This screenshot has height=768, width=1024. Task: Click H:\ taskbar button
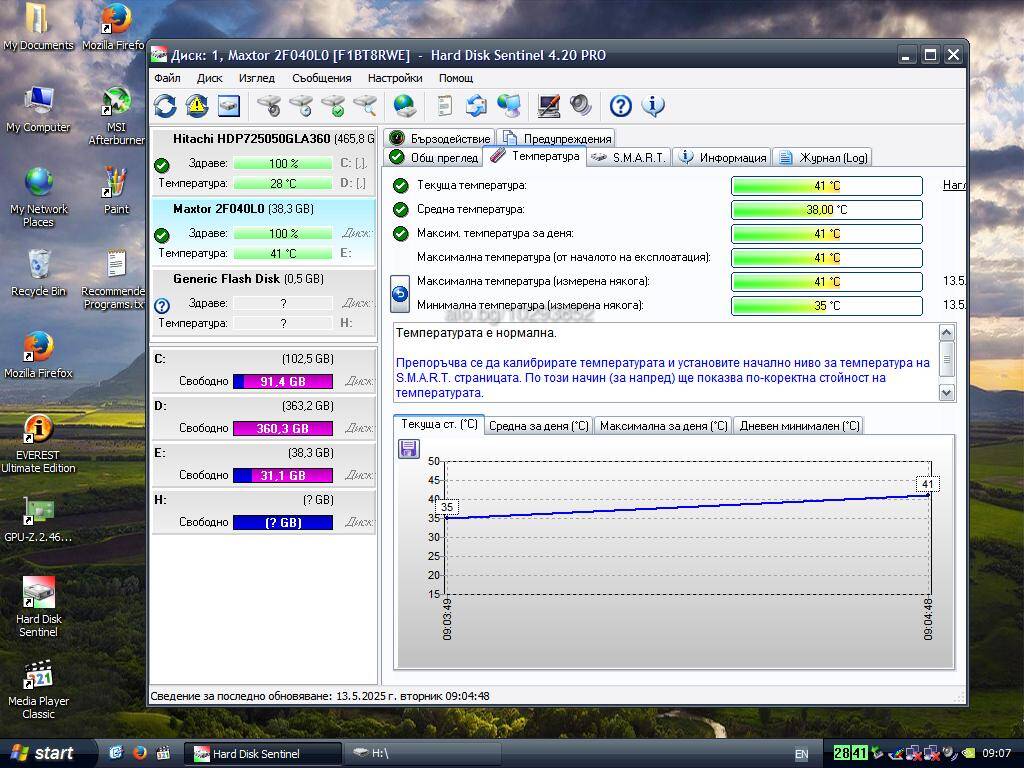(x=423, y=754)
